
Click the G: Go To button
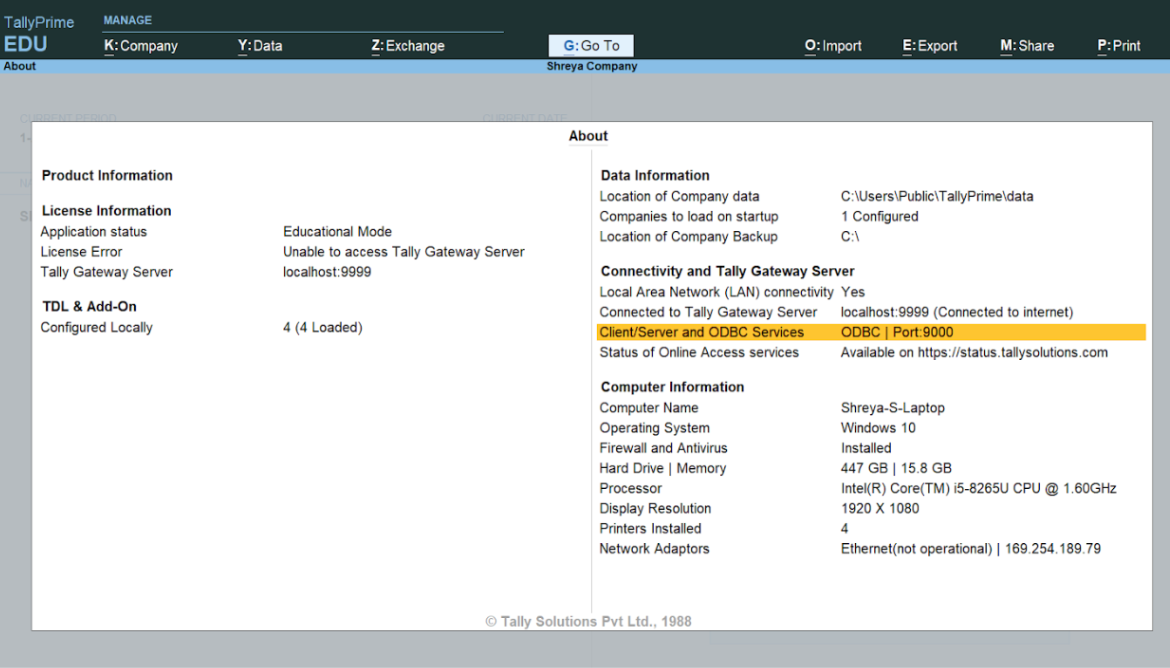(591, 46)
